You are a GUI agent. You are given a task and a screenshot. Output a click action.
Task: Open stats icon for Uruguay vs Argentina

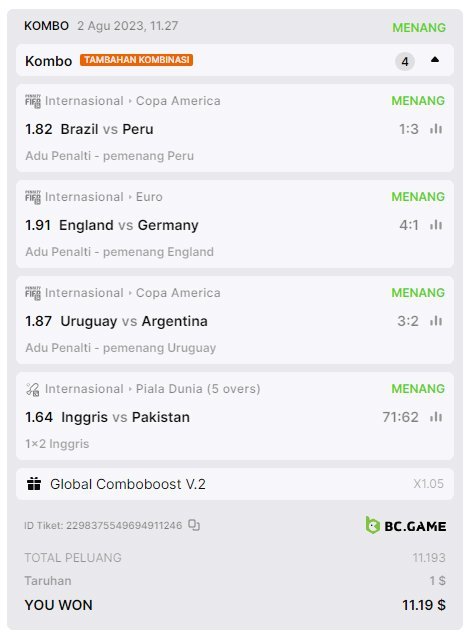436,321
